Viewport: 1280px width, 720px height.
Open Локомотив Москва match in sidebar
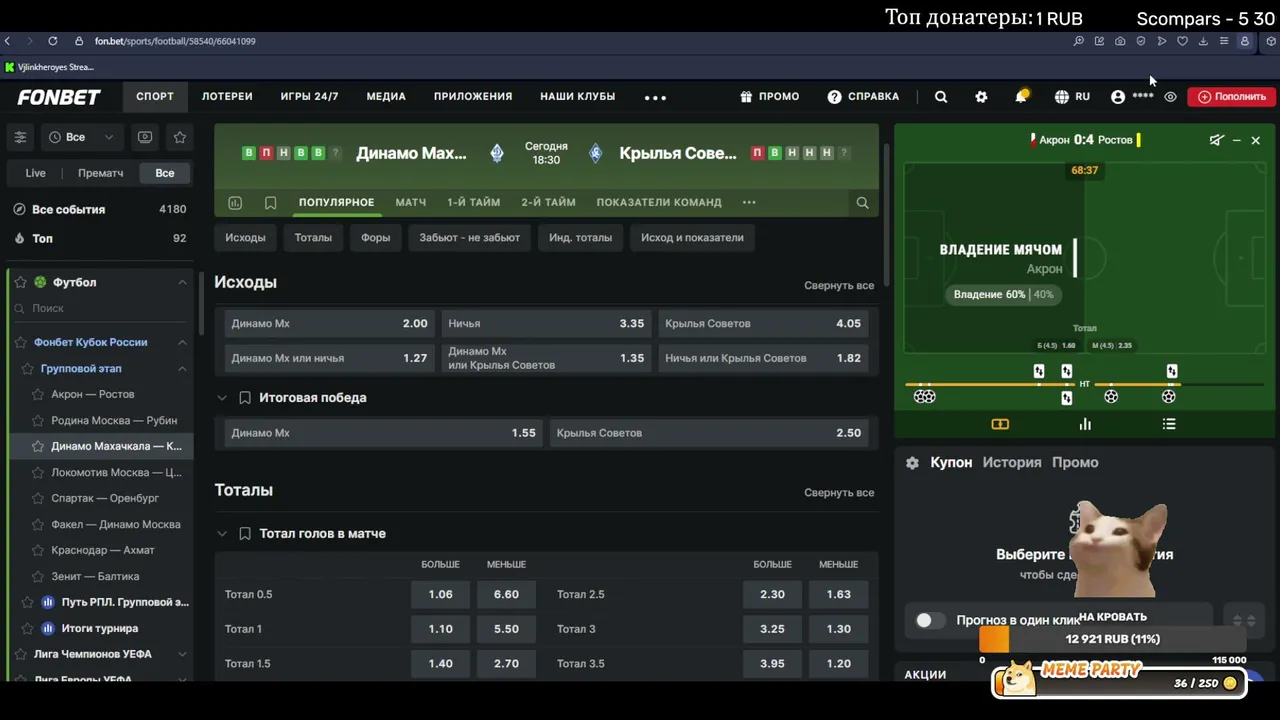pyautogui.click(x=116, y=472)
